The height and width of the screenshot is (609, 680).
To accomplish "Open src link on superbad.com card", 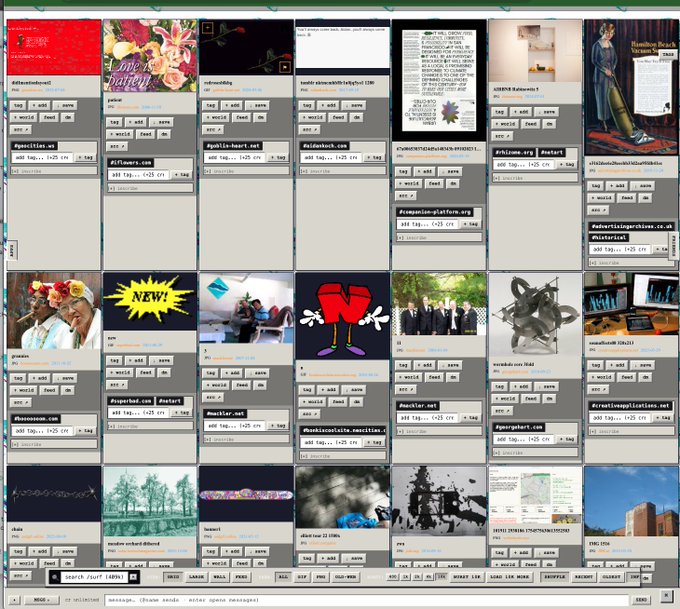I will (116, 384).
